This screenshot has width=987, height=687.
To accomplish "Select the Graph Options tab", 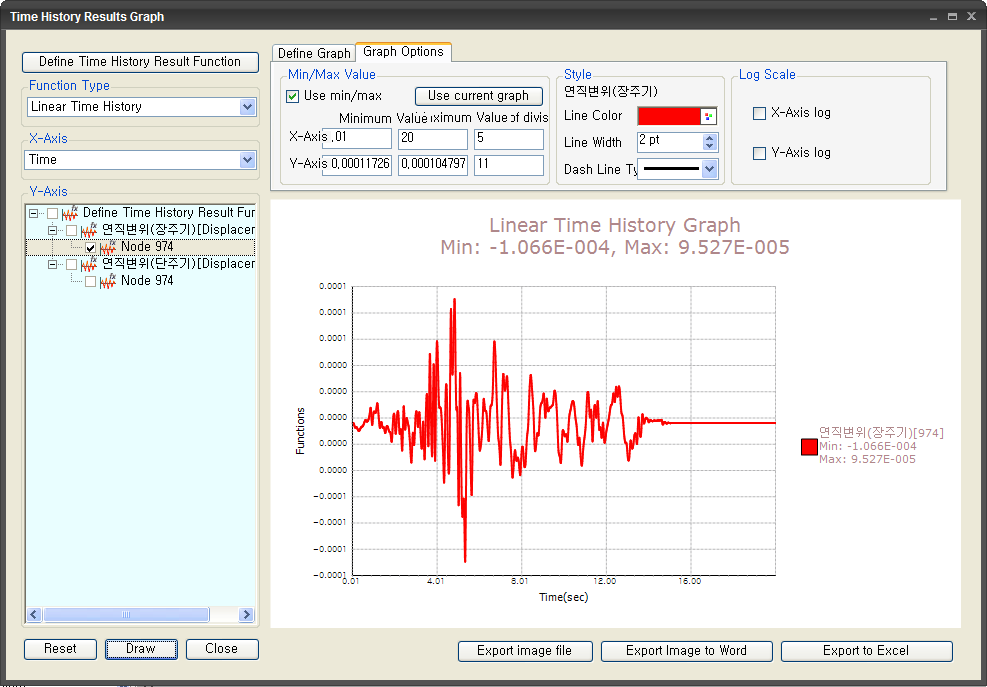I will (403, 52).
